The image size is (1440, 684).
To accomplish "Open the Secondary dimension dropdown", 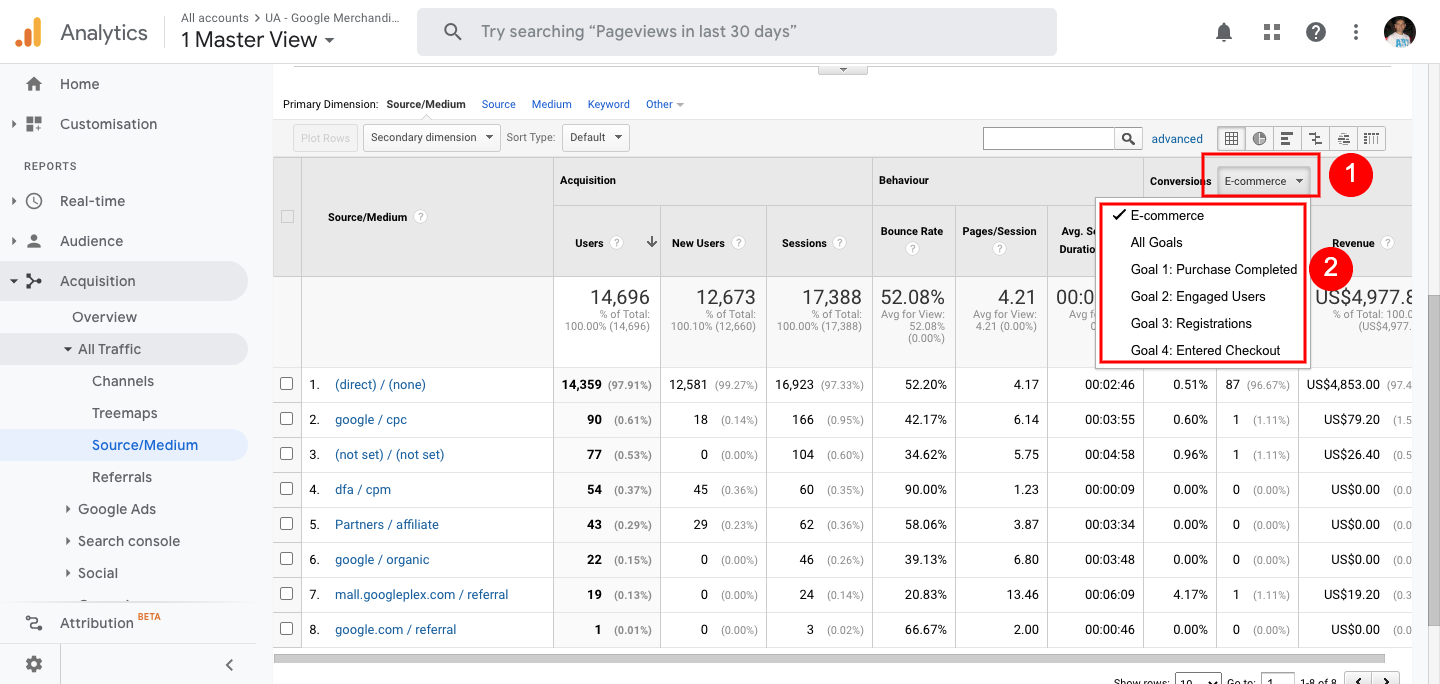I will (431, 138).
